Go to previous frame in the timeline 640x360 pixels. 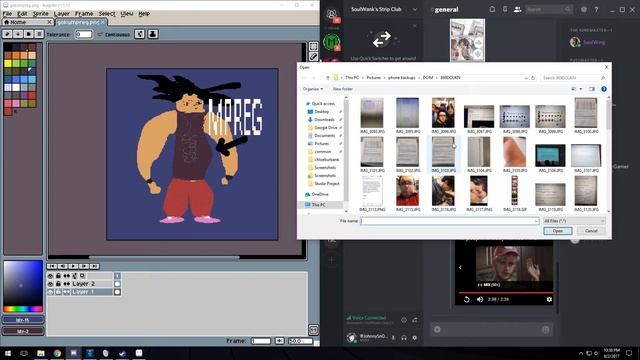coord(62,266)
